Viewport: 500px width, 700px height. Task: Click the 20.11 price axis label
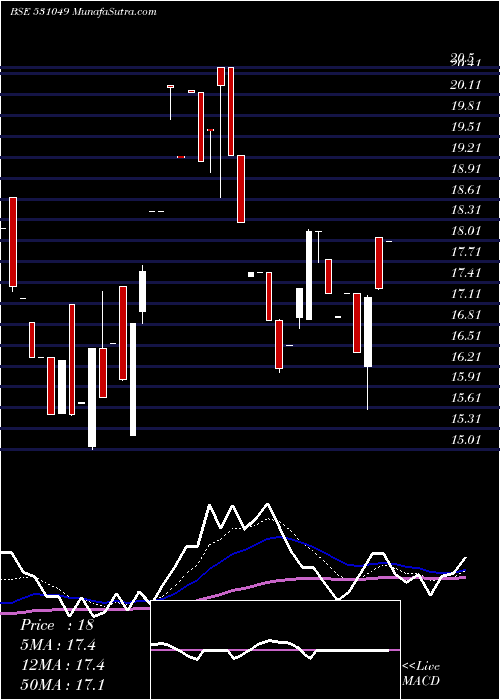(x=466, y=85)
